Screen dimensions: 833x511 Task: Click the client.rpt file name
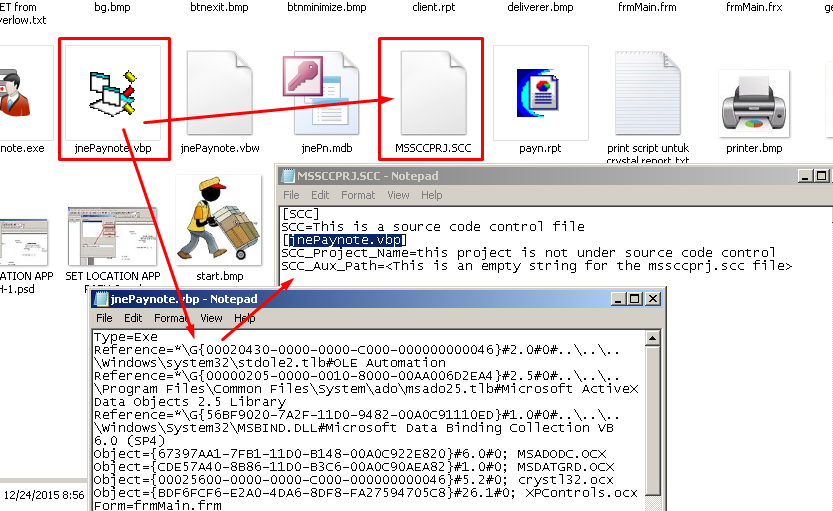pyautogui.click(x=434, y=7)
